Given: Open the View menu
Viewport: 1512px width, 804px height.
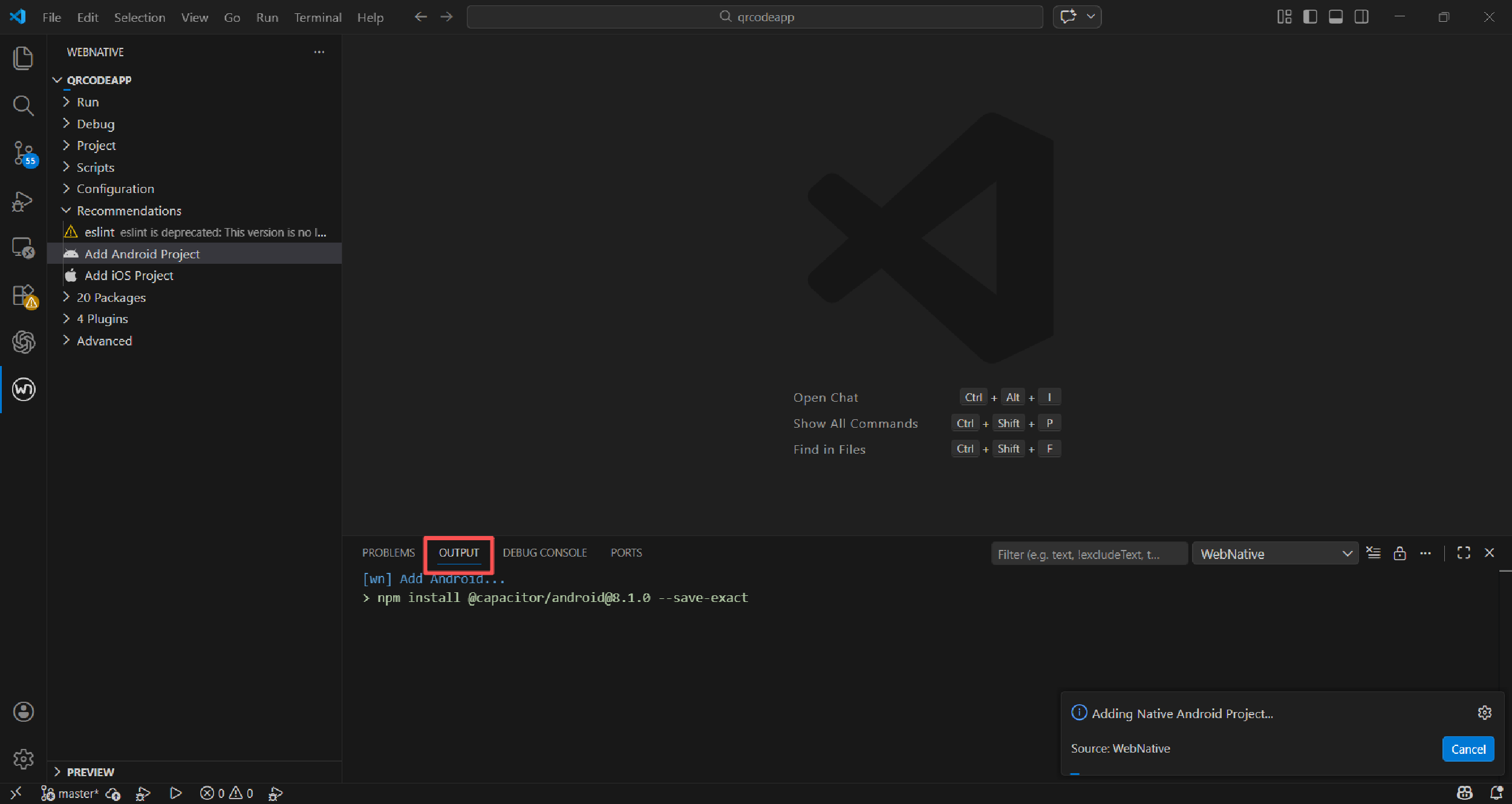Looking at the screenshot, I should coord(195,18).
